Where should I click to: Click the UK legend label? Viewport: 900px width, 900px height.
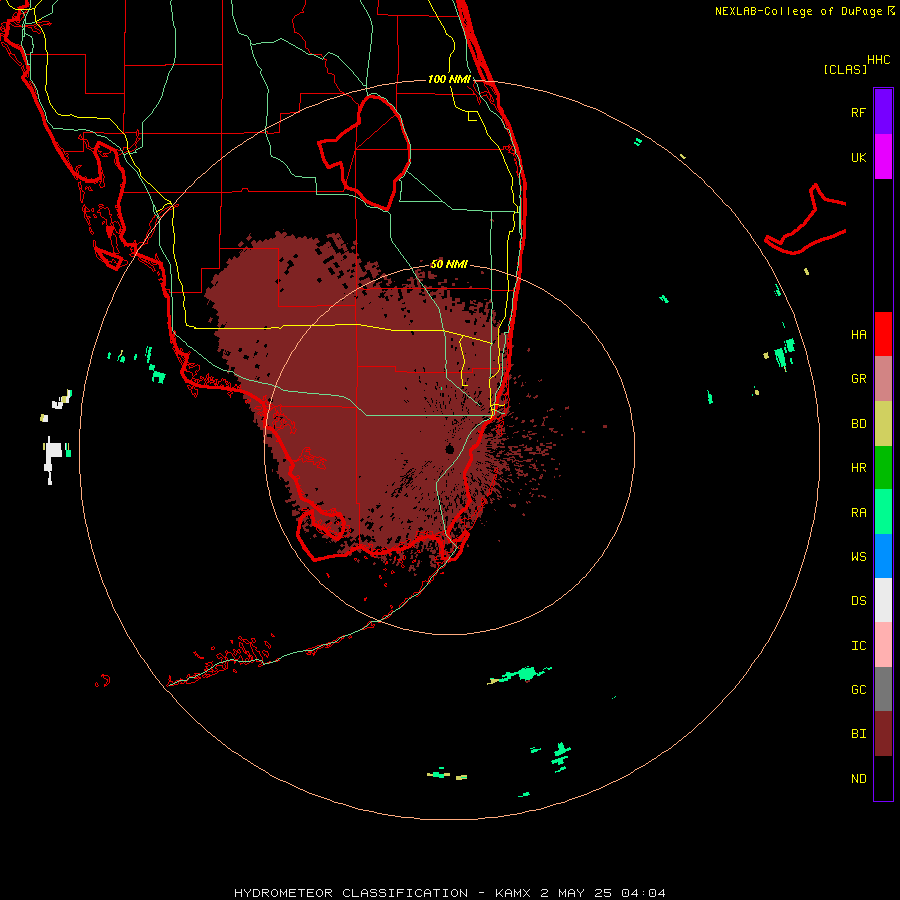point(858,157)
